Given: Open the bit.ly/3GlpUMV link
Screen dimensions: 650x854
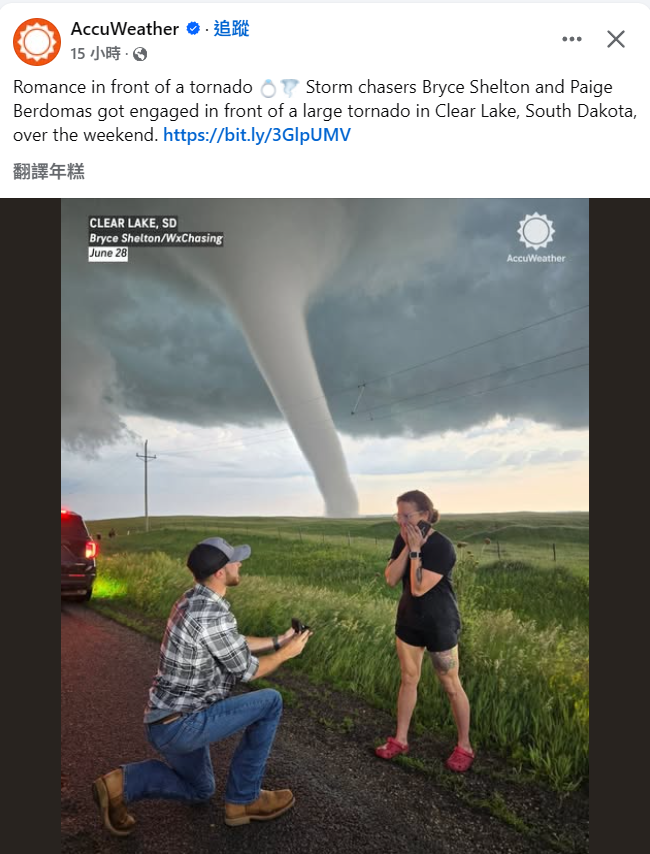Looking at the screenshot, I should (x=257, y=135).
